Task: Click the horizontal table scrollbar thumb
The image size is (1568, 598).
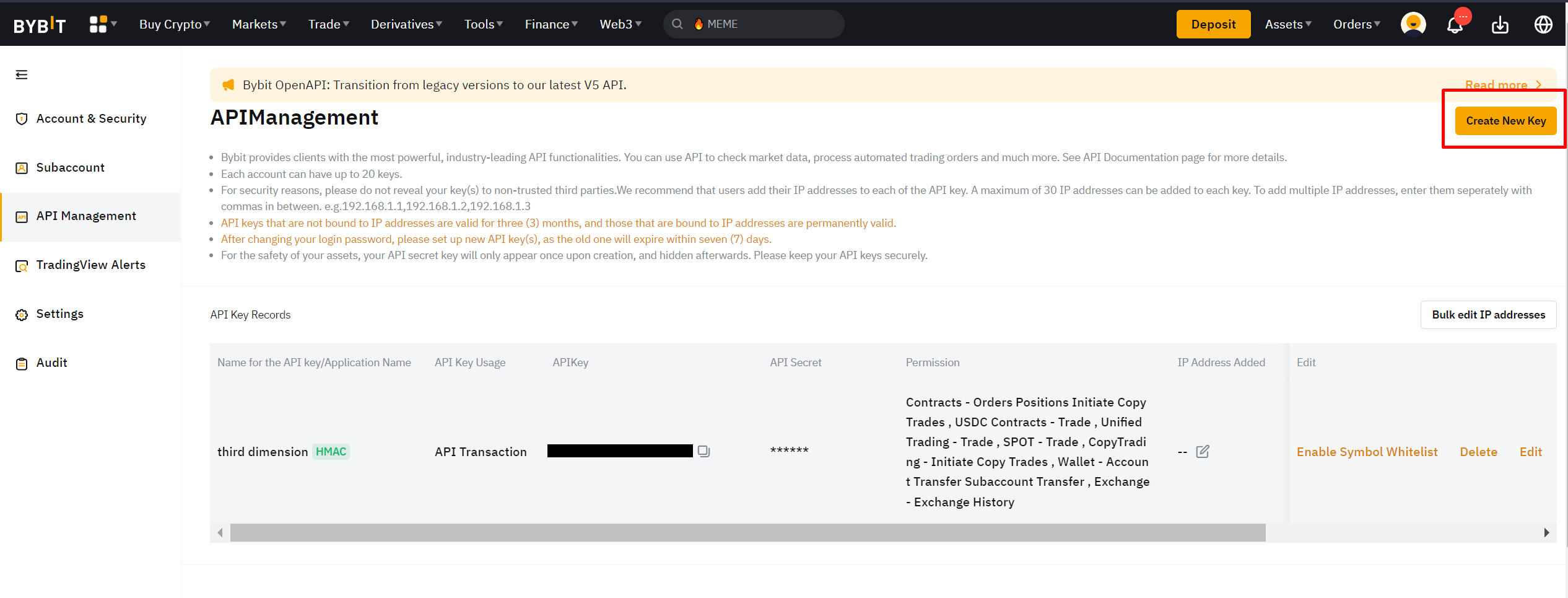Action: (x=747, y=532)
